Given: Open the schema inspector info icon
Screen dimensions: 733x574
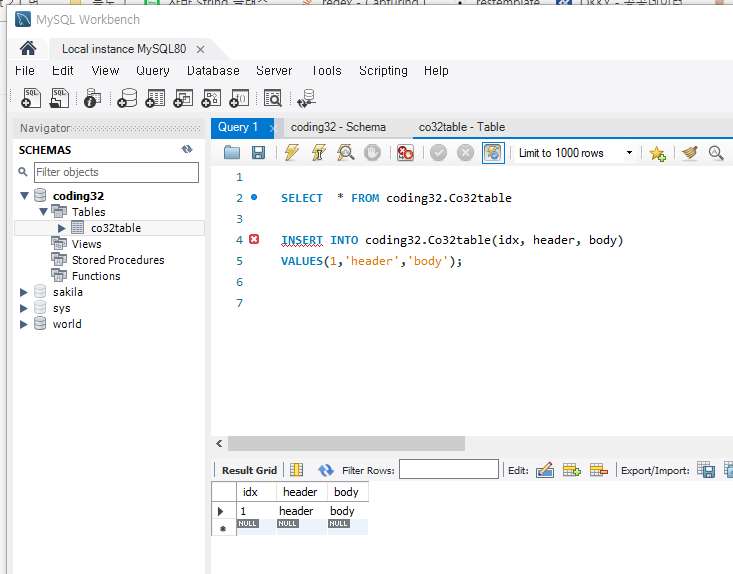Looking at the screenshot, I should click(93, 98).
